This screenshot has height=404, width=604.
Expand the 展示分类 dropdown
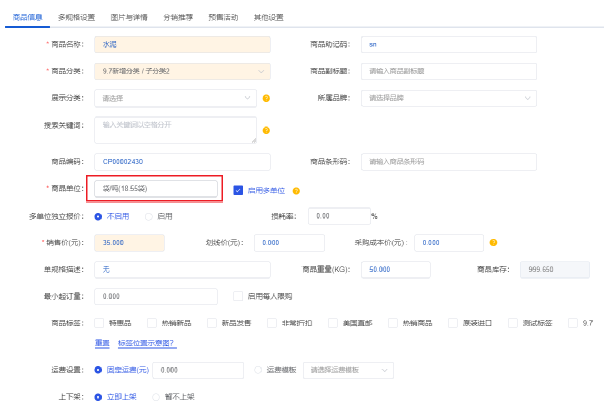coord(175,98)
